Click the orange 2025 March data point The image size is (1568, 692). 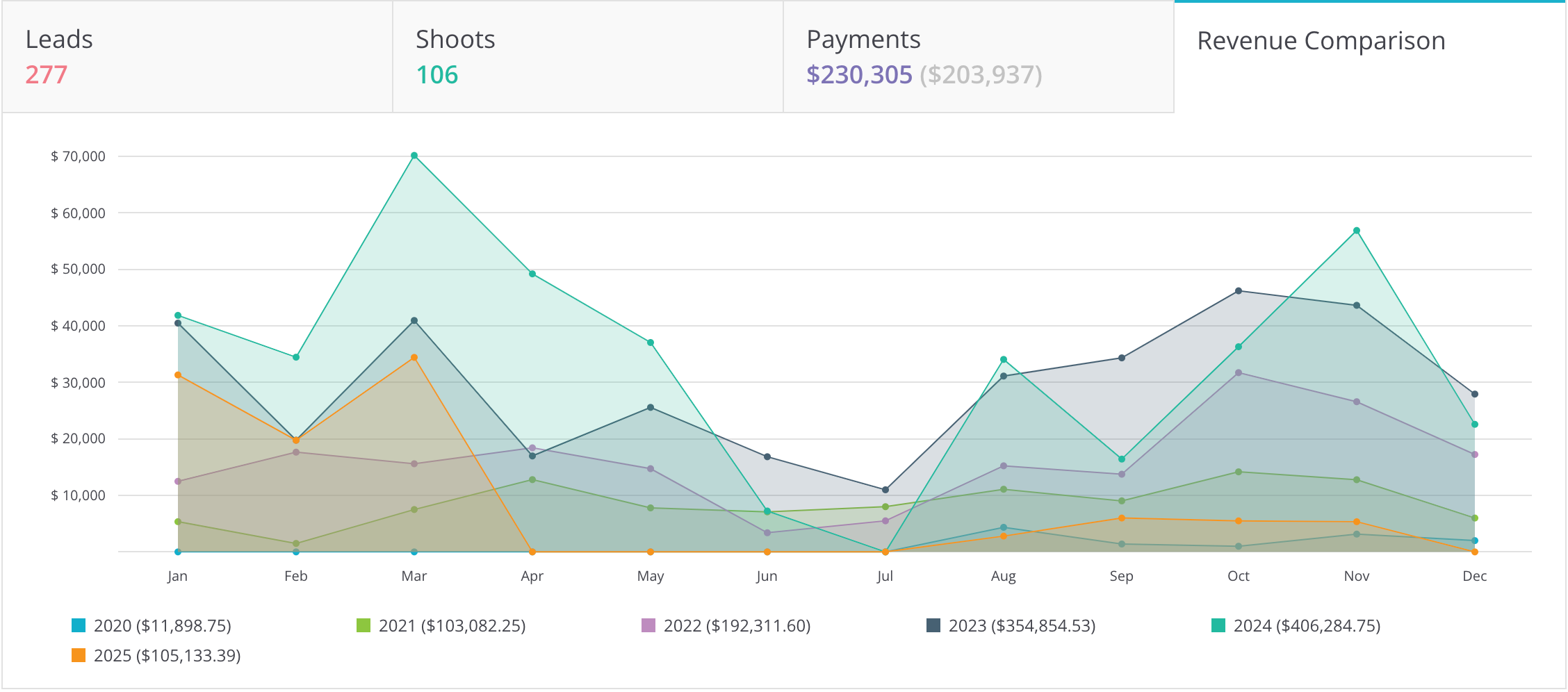pos(414,358)
